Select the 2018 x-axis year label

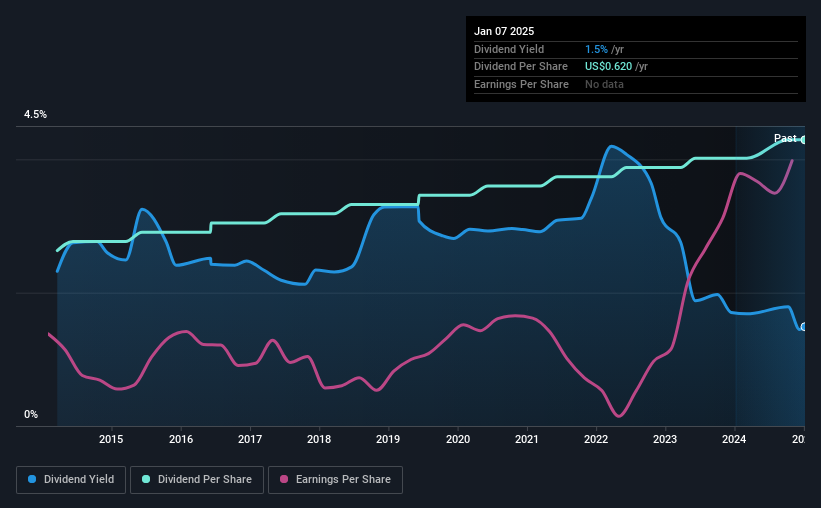tap(319, 439)
